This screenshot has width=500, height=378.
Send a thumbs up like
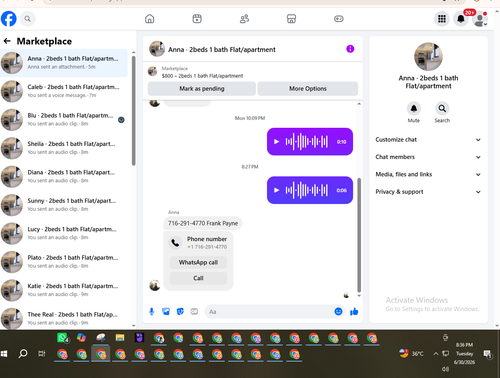354,312
